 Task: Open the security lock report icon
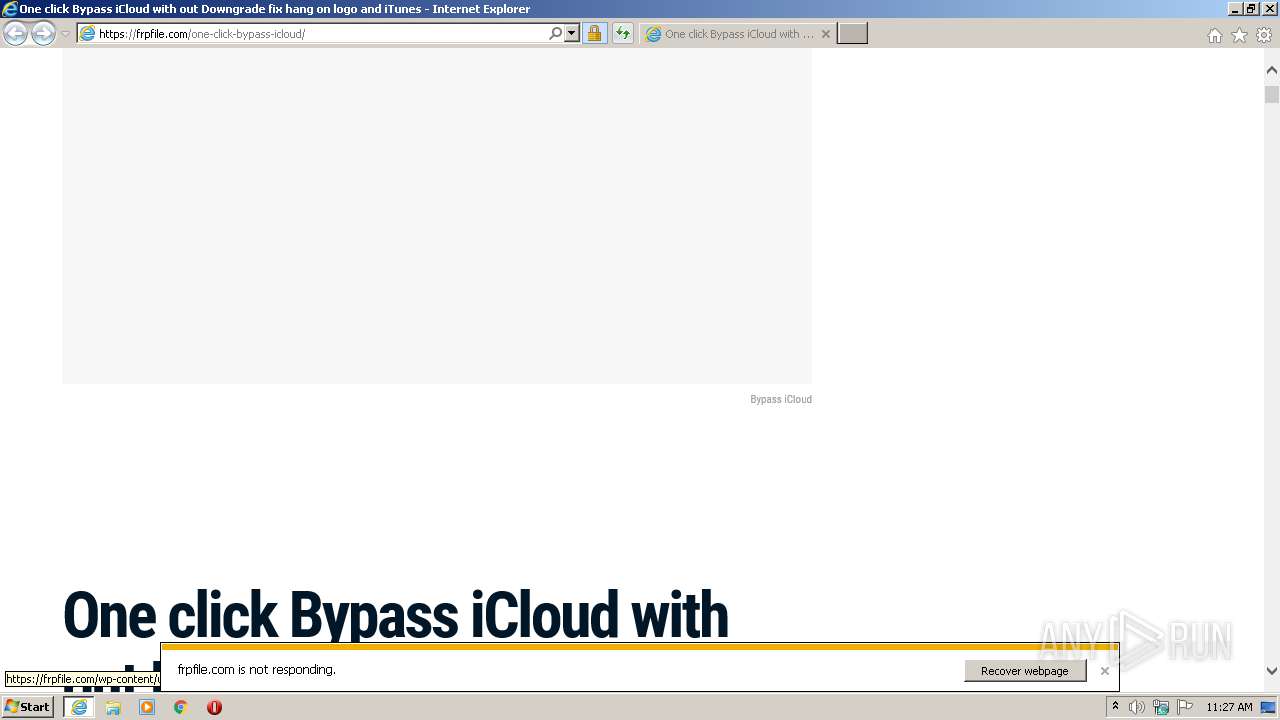(594, 34)
